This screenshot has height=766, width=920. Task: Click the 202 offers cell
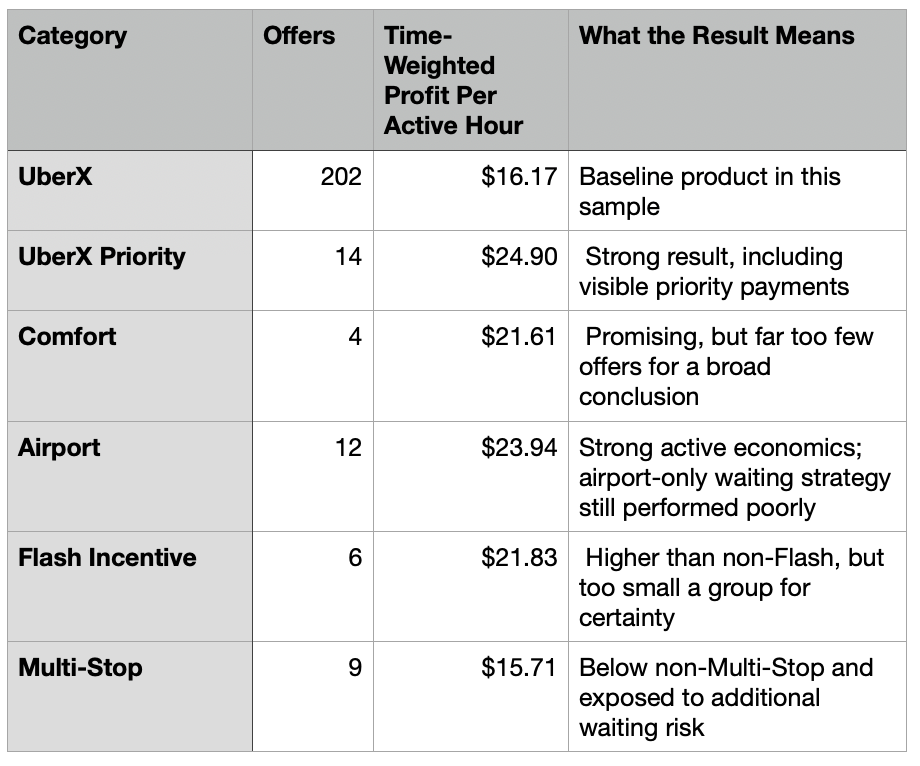[313, 191]
